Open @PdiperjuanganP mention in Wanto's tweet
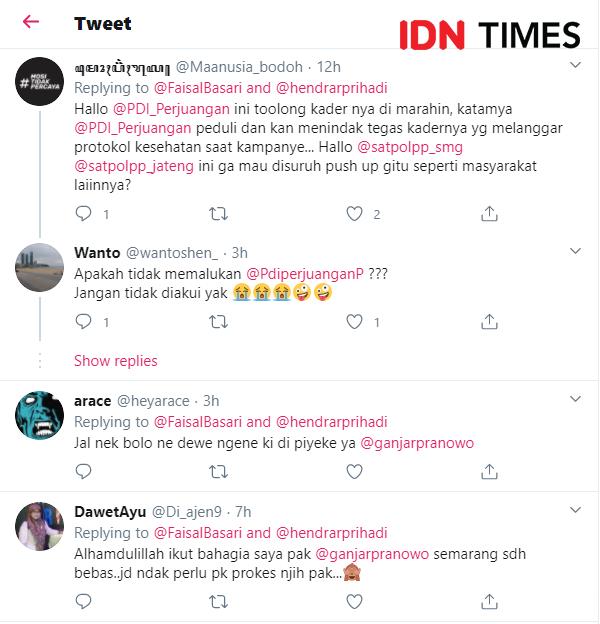Viewport: 600px width, 624px height. click(305, 274)
